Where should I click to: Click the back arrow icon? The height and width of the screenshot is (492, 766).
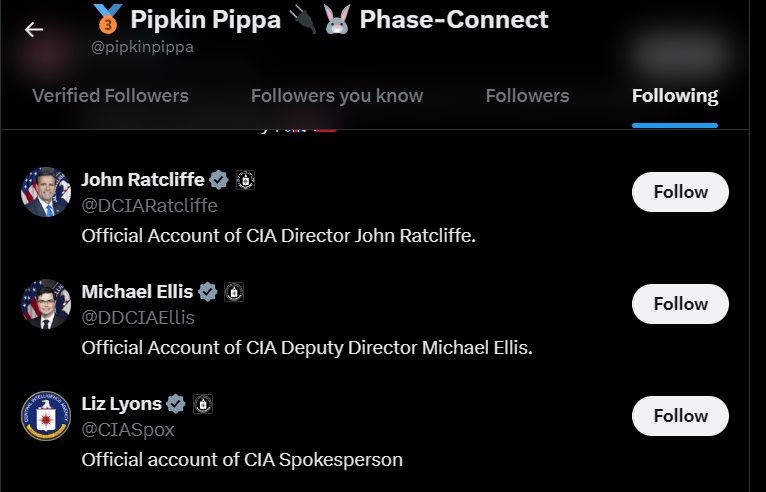pos(34,29)
